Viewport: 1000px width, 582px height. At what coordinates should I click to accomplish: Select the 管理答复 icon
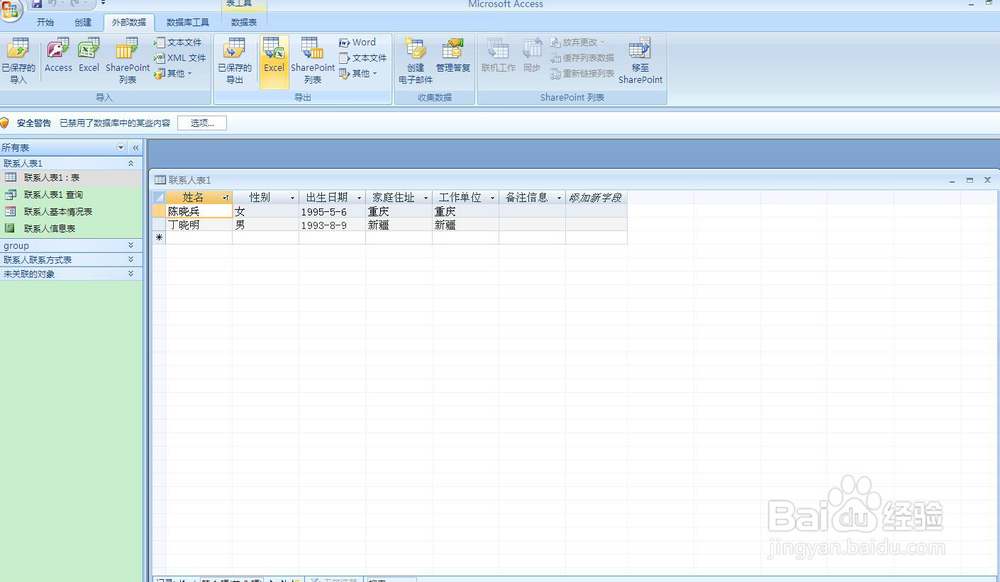tap(451, 58)
